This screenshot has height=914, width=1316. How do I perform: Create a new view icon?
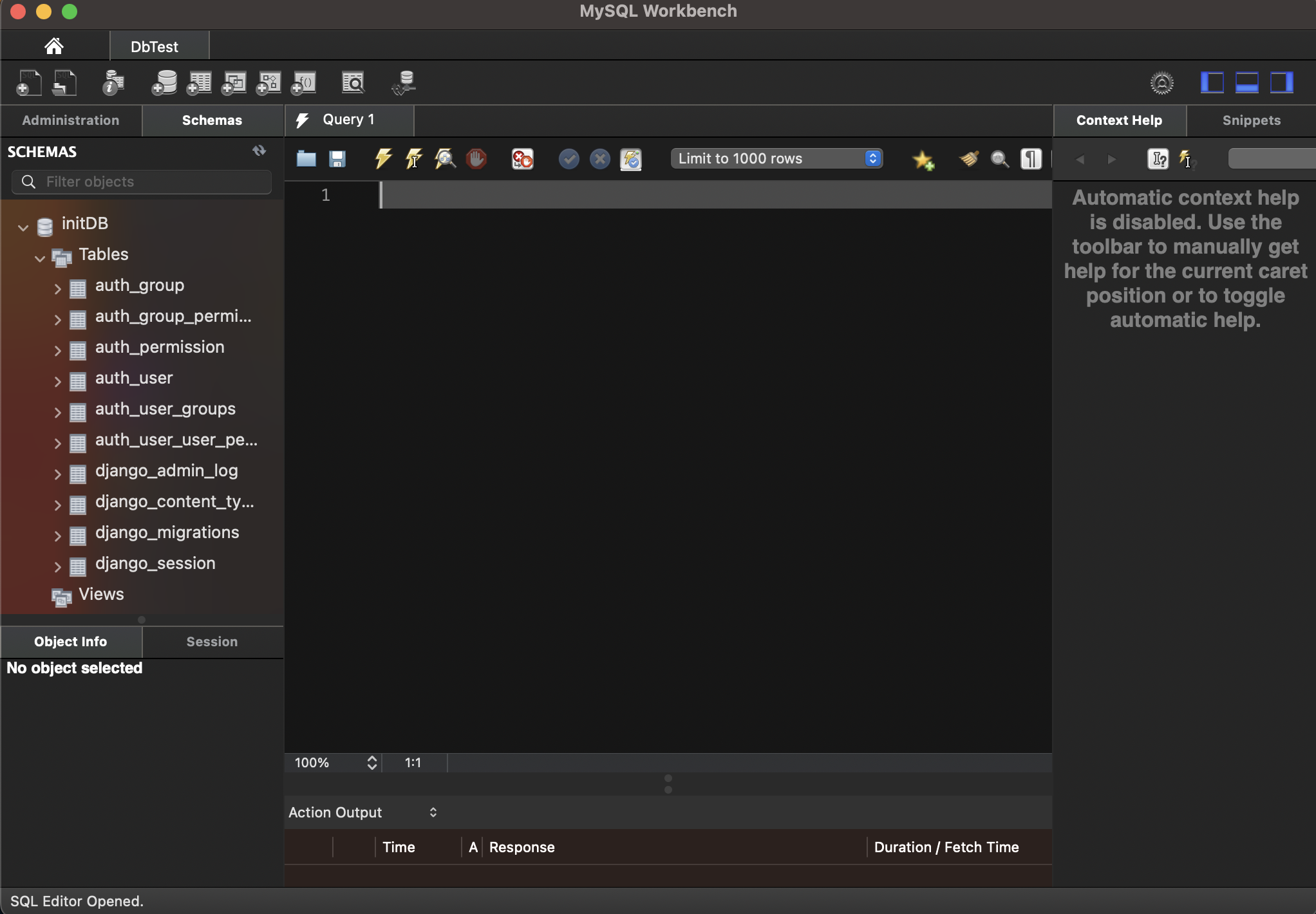pos(234,83)
